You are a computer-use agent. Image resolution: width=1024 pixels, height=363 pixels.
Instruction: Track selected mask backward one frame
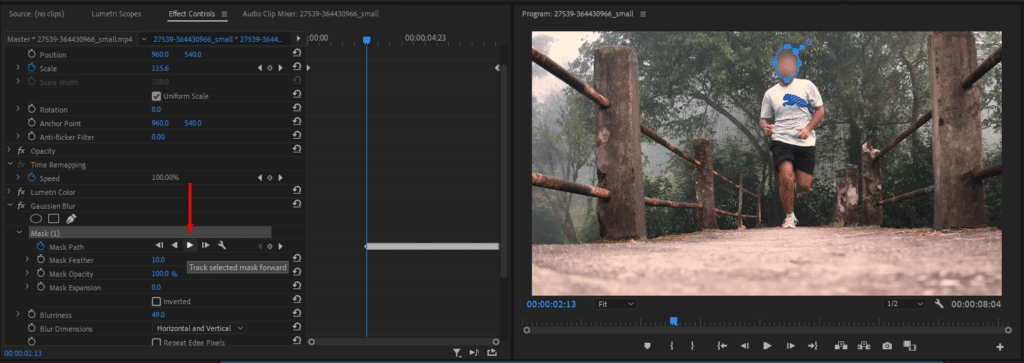click(x=159, y=245)
